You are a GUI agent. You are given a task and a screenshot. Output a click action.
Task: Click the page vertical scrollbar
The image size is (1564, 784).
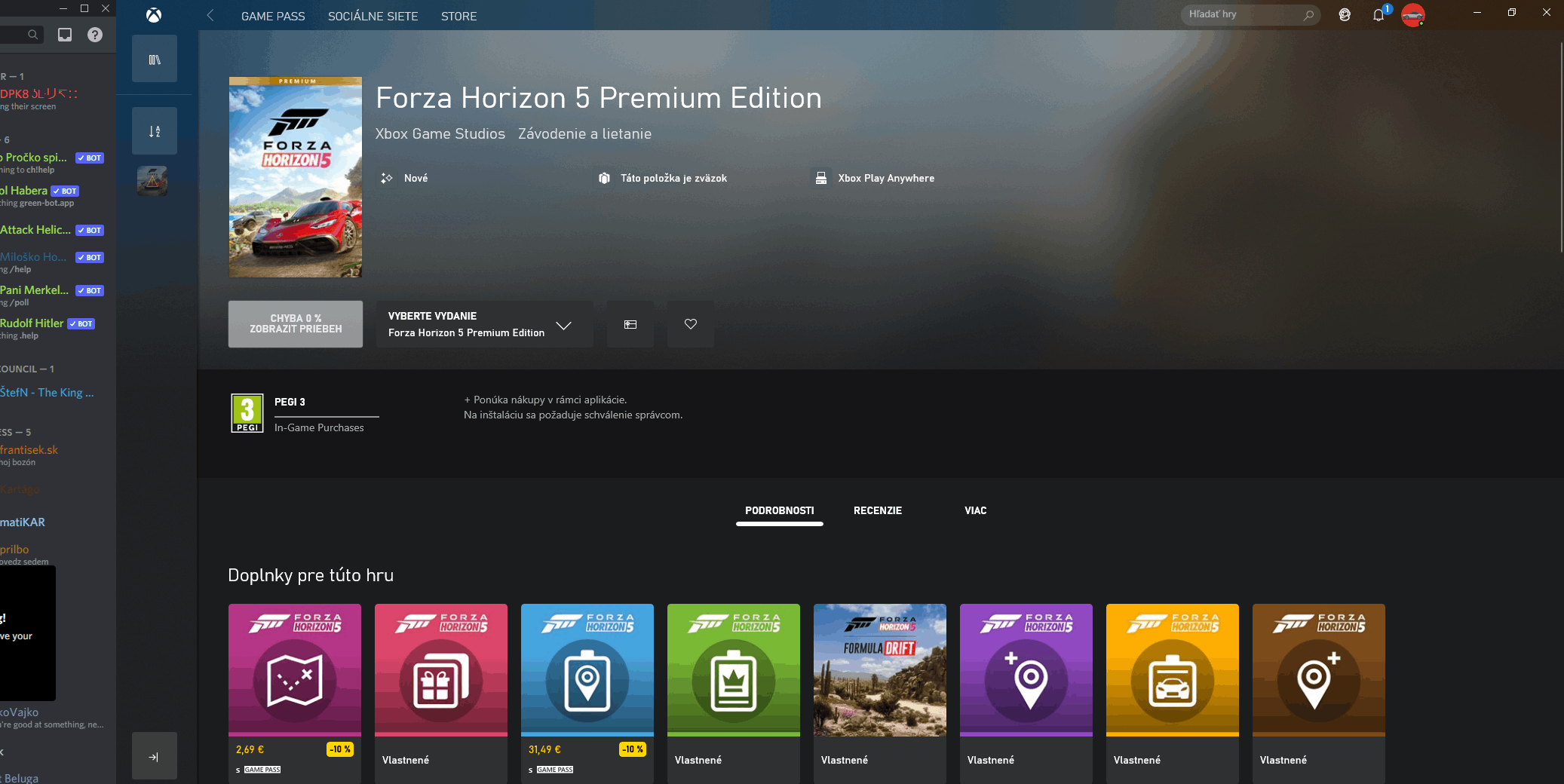click(x=1560, y=147)
